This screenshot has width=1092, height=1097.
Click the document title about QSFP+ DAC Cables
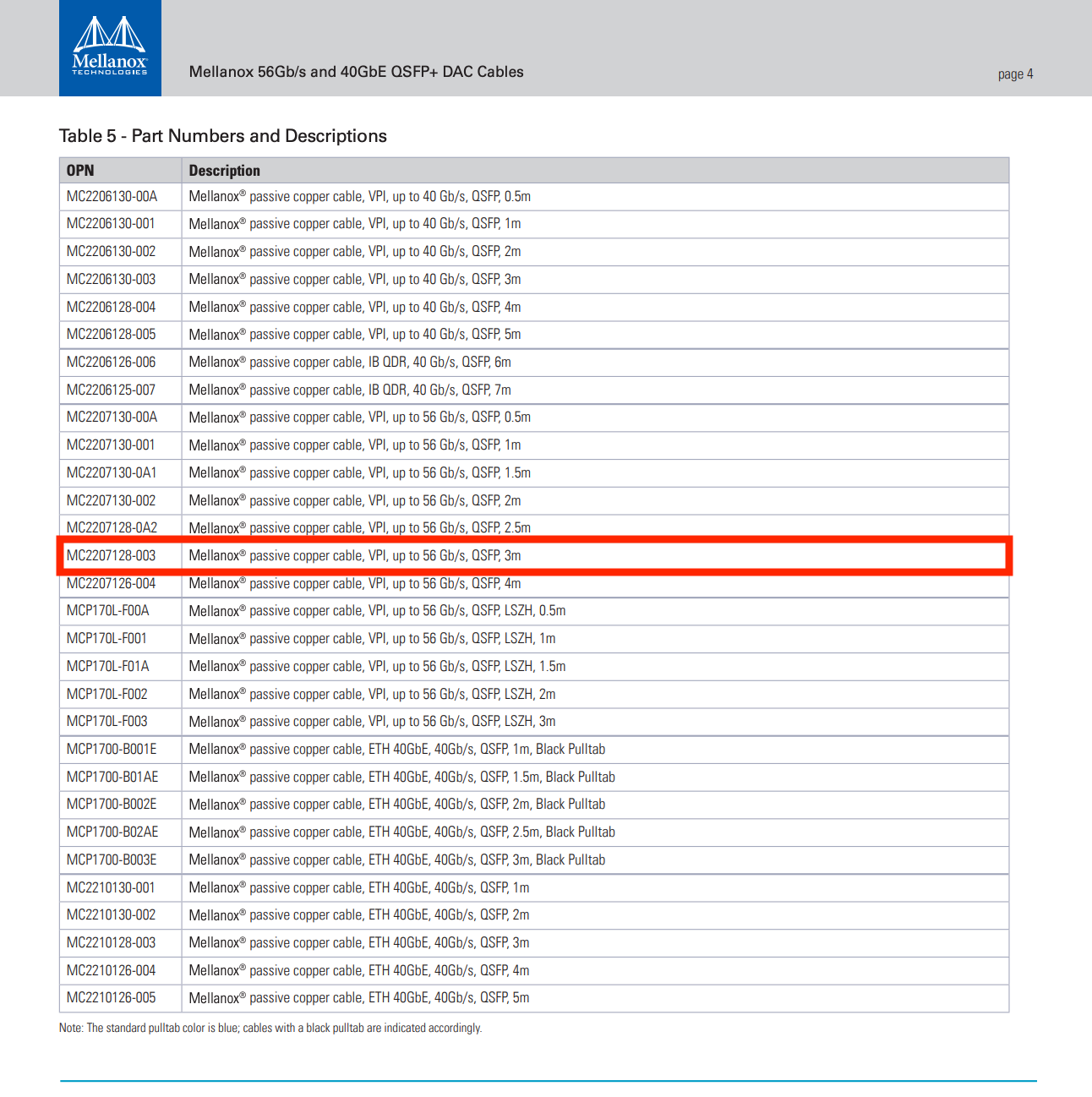(x=356, y=72)
